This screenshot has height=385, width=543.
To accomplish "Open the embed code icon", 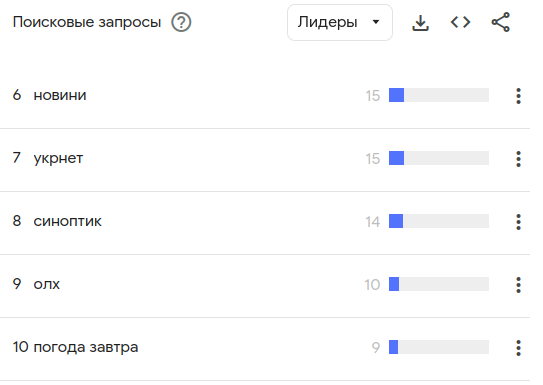I will click(460, 23).
